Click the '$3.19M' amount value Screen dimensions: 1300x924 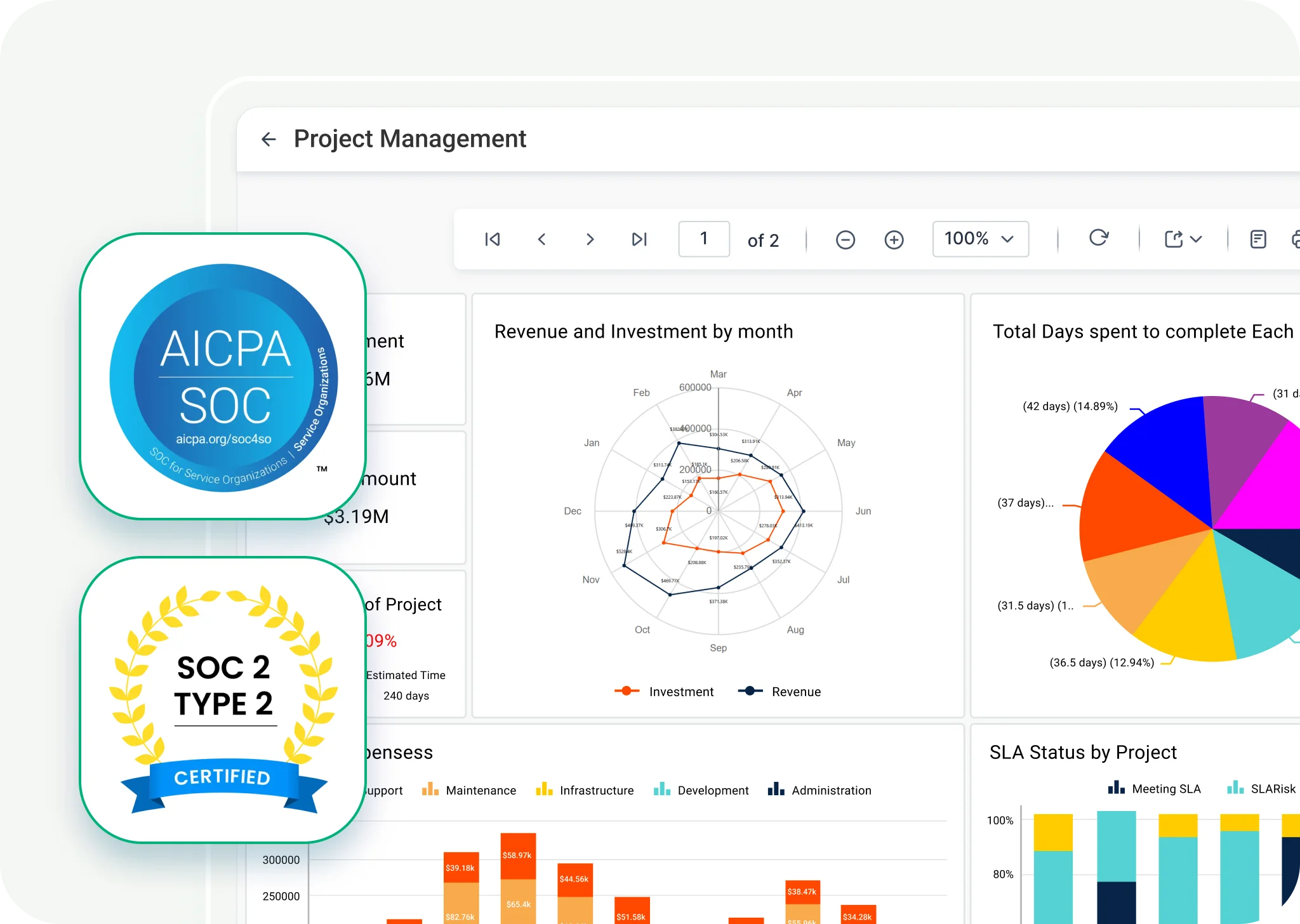[356, 517]
